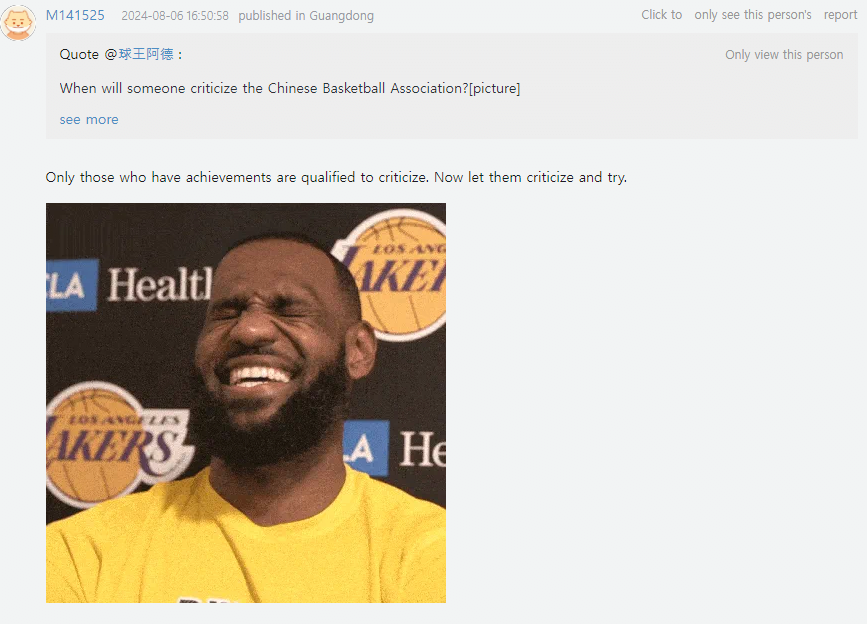
Task: Open the [picture] placeholder in the quote
Action: (494, 88)
